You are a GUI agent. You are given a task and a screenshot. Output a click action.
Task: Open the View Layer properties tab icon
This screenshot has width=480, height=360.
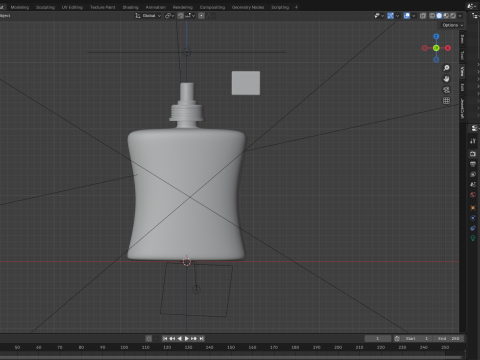(x=473, y=174)
